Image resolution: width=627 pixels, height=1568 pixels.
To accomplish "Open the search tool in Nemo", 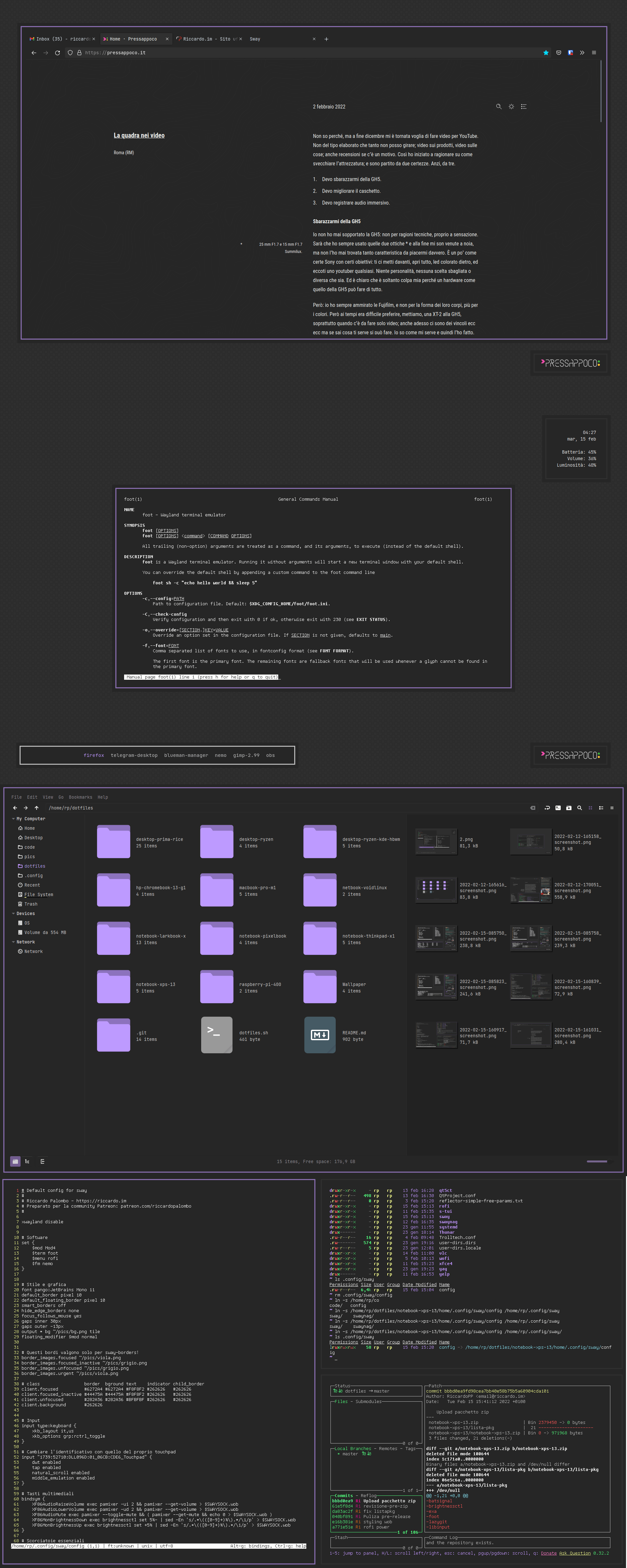I will (580, 808).
